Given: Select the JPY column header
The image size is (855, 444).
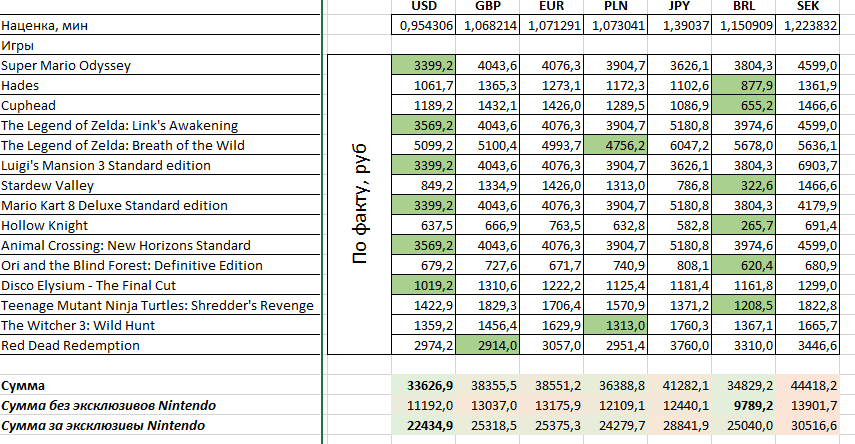Looking at the screenshot, I should pyautogui.click(x=679, y=7).
